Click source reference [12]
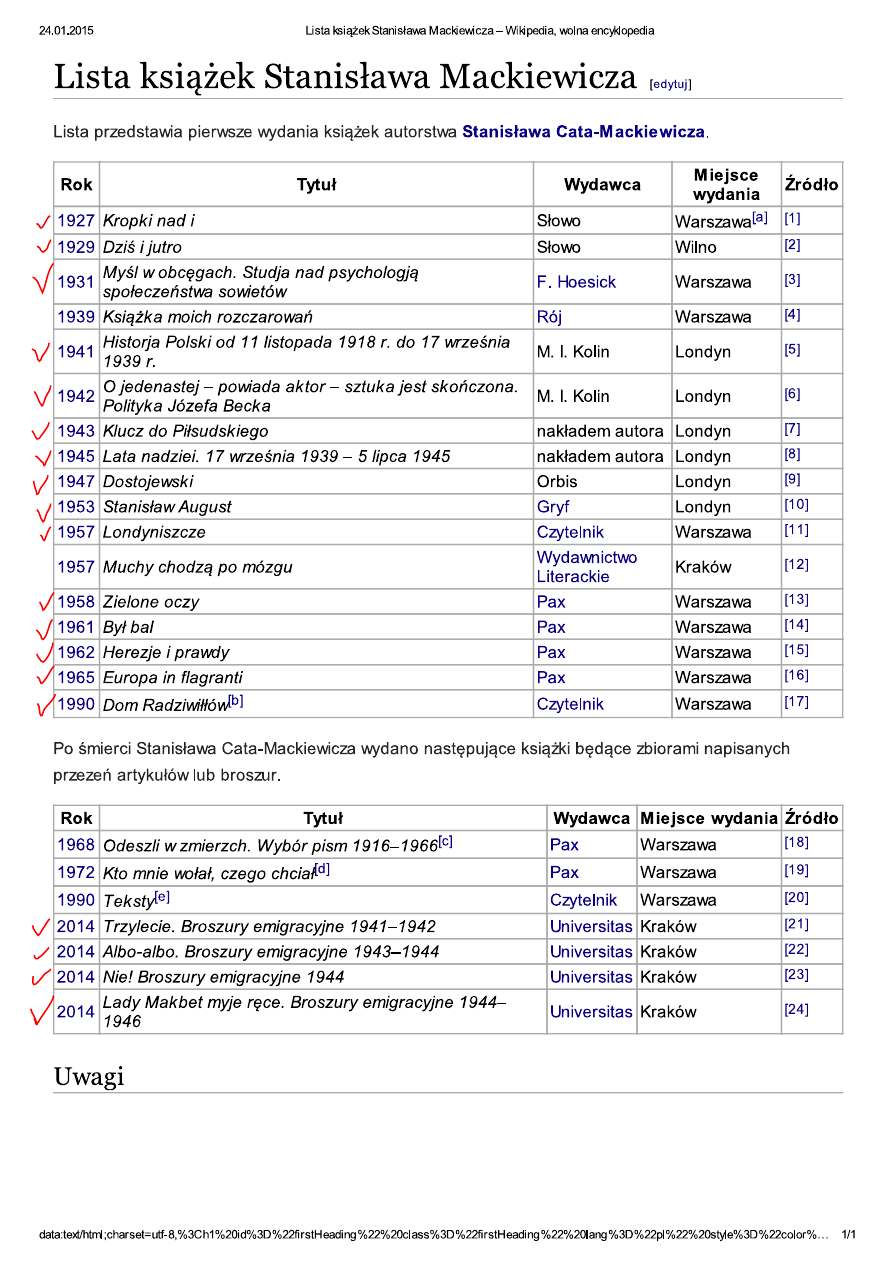Image resolution: width=893 pixels, height=1263 pixels. [x=796, y=565]
